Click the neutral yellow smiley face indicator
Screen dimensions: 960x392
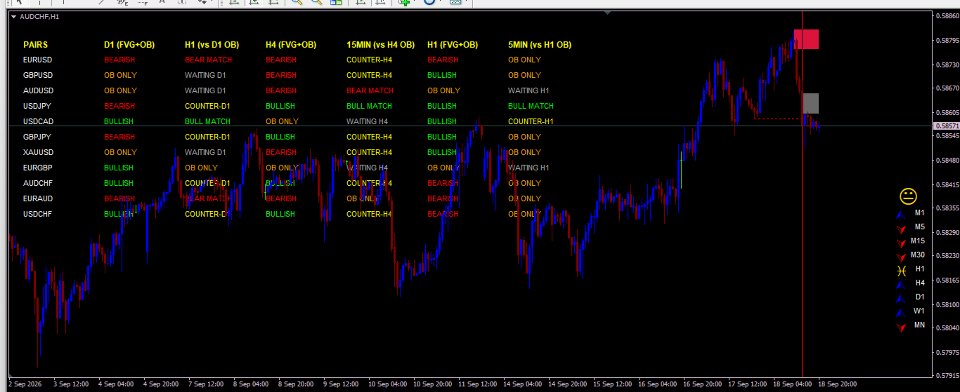908,196
